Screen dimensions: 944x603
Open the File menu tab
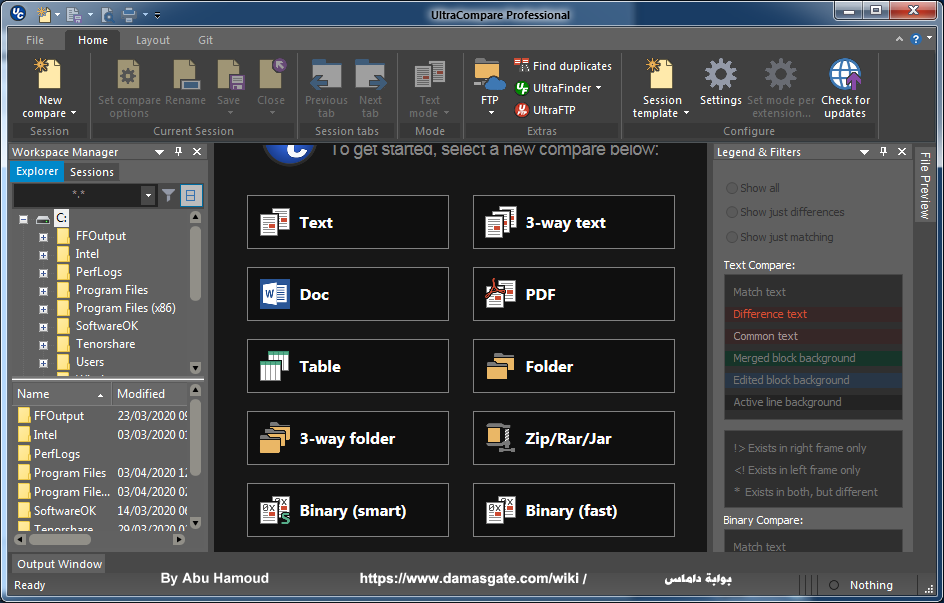click(35, 40)
